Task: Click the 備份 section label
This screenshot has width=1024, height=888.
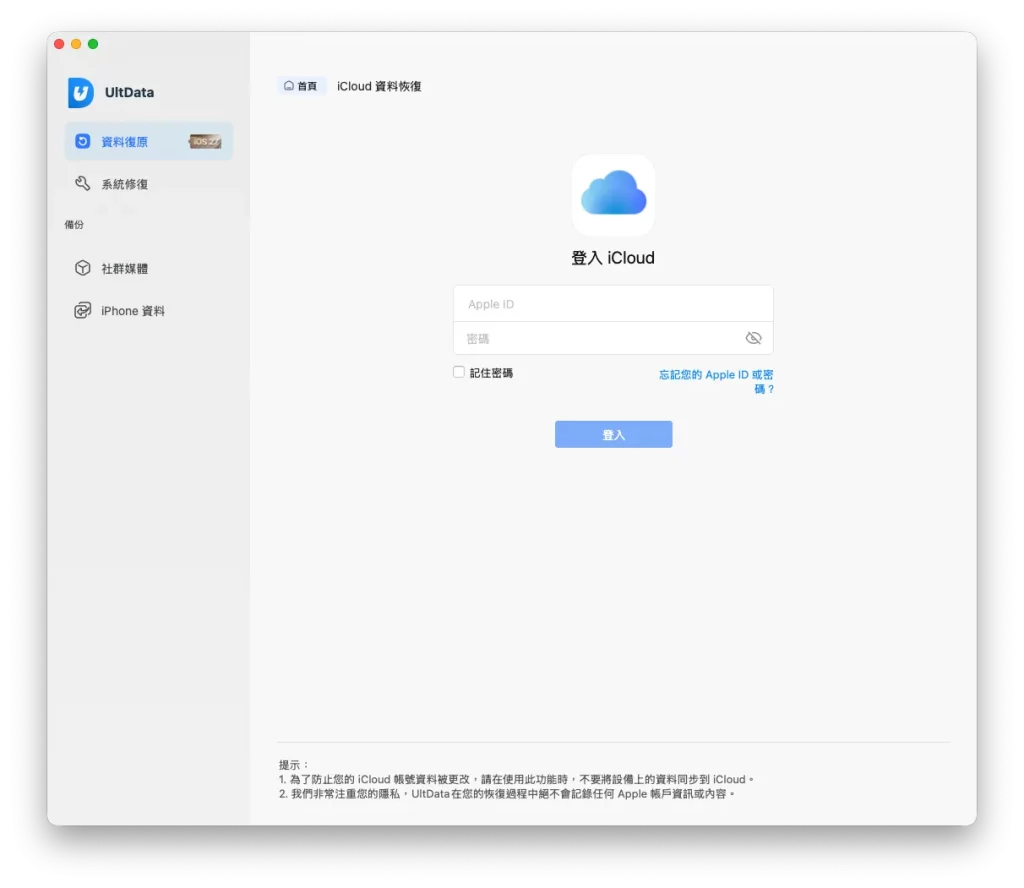Action: pos(74,225)
